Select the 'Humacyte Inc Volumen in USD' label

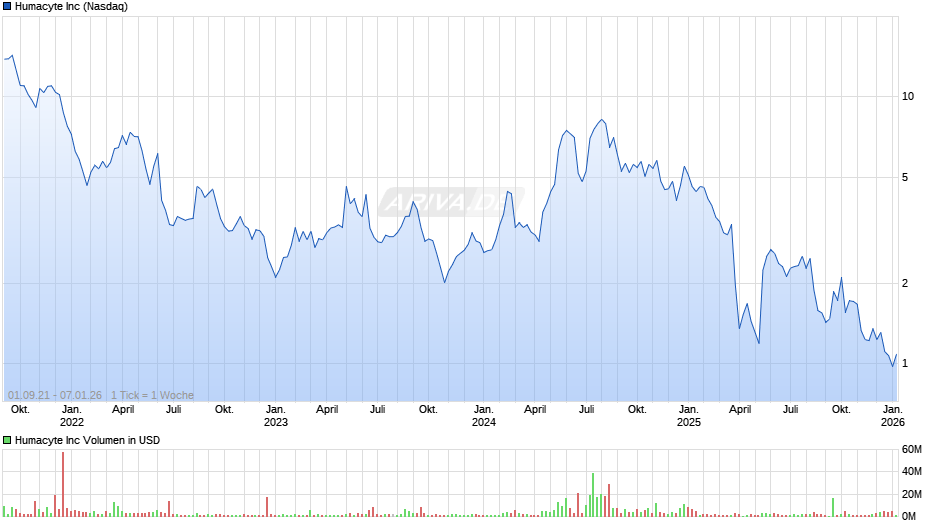(88, 440)
